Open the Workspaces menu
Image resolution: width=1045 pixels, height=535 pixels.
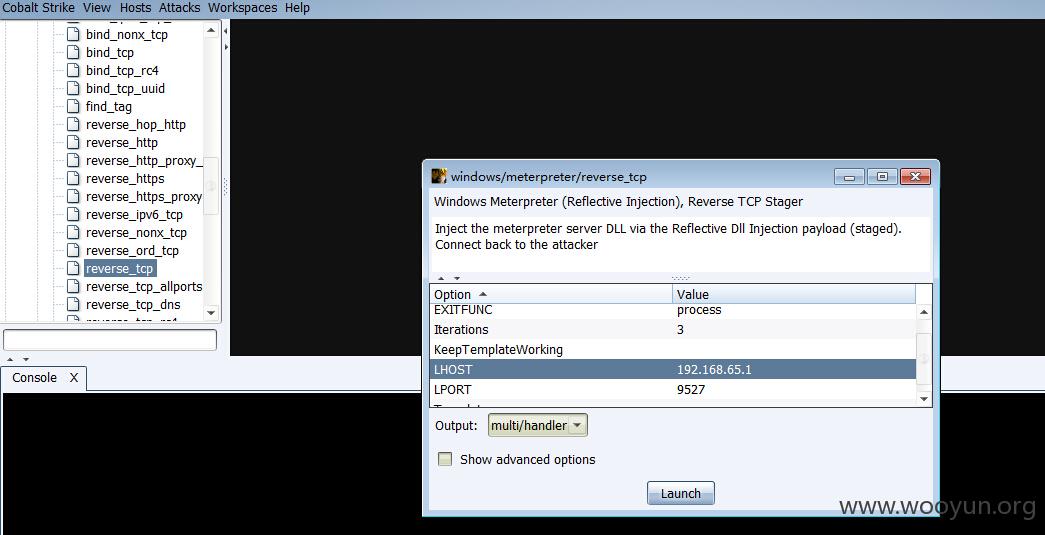[x=243, y=8]
